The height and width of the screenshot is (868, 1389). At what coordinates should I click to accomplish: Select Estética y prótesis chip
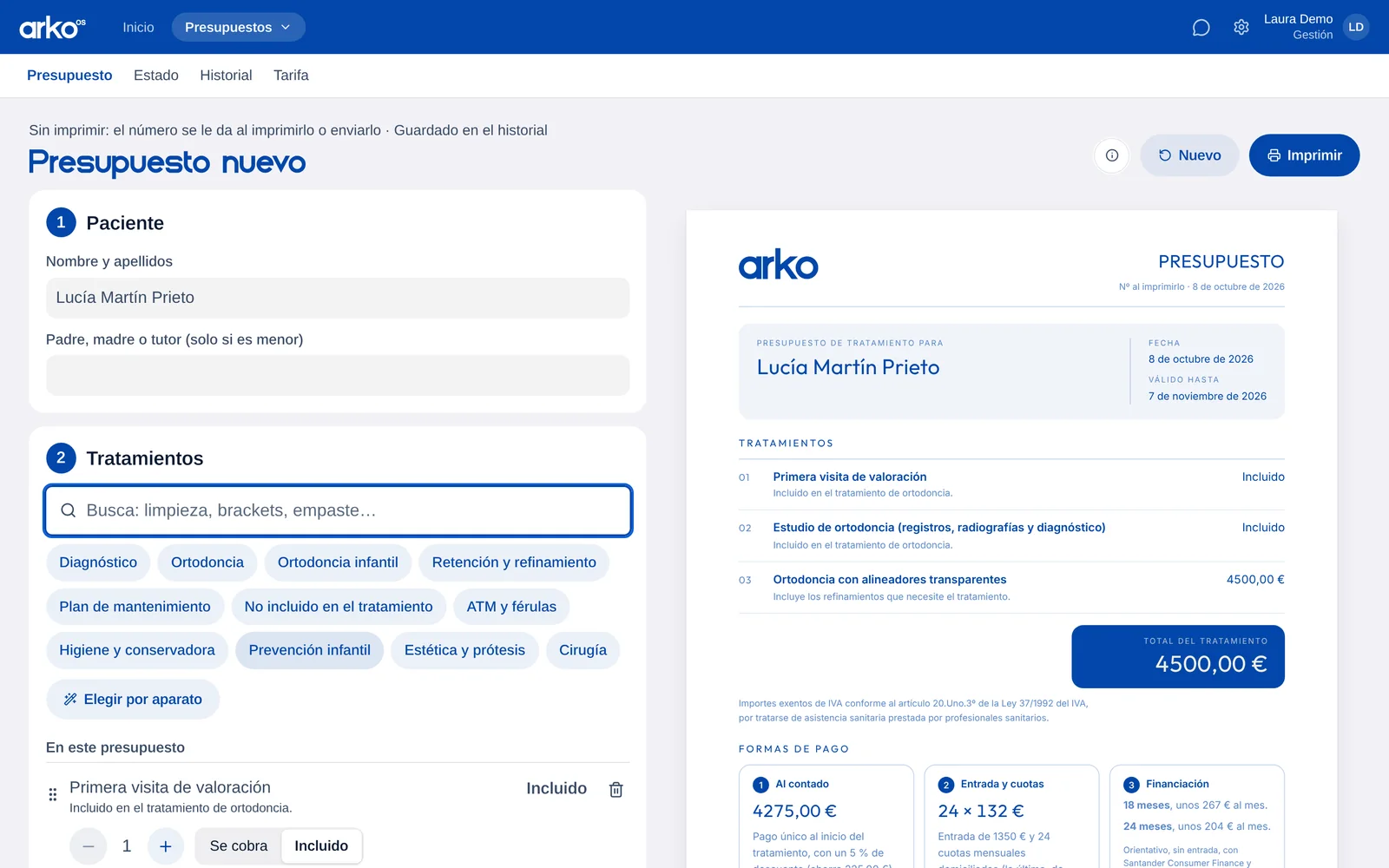[x=464, y=650]
